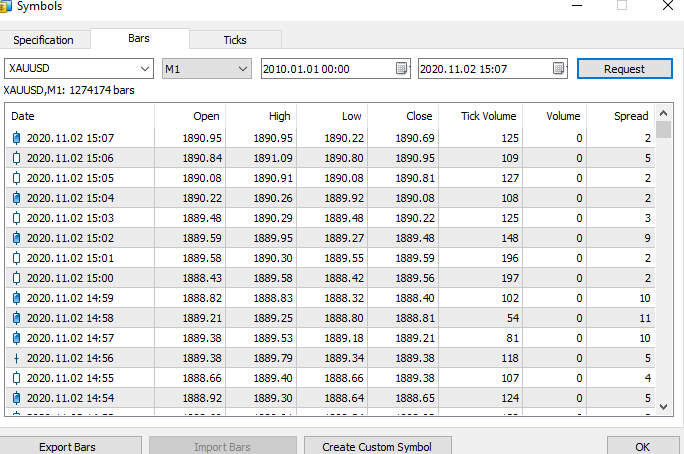Click the candlestick icon for the 14:55 bar
Viewport: 684px width, 454px height.
(16, 378)
